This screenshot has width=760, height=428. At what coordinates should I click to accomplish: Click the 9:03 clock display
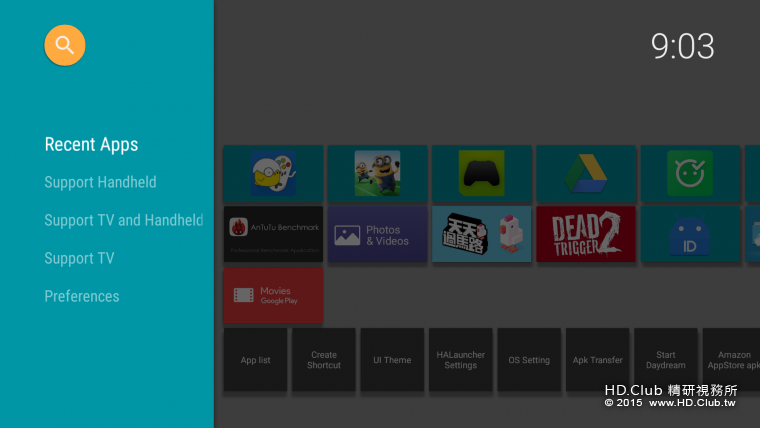click(682, 47)
